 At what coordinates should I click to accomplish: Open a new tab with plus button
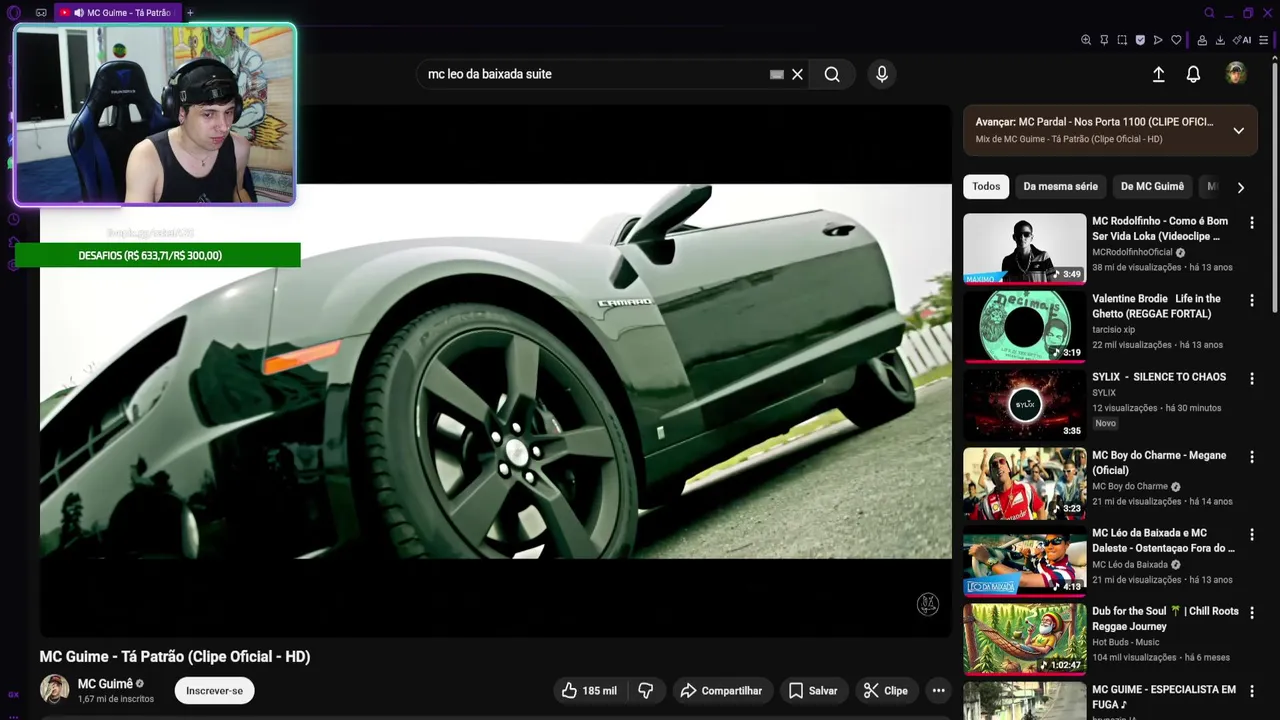190,13
